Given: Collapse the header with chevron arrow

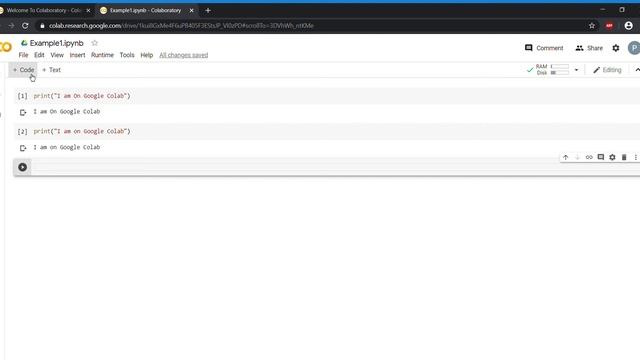Looking at the screenshot, I should (x=637, y=70).
